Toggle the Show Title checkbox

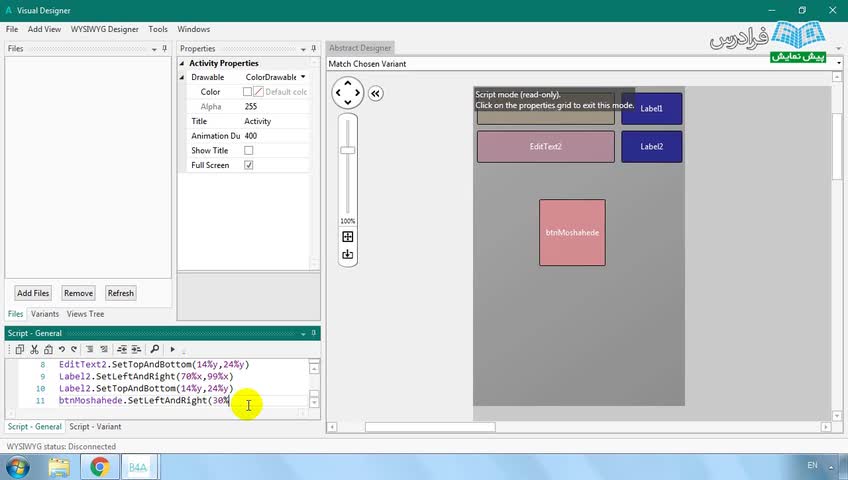[x=249, y=150]
